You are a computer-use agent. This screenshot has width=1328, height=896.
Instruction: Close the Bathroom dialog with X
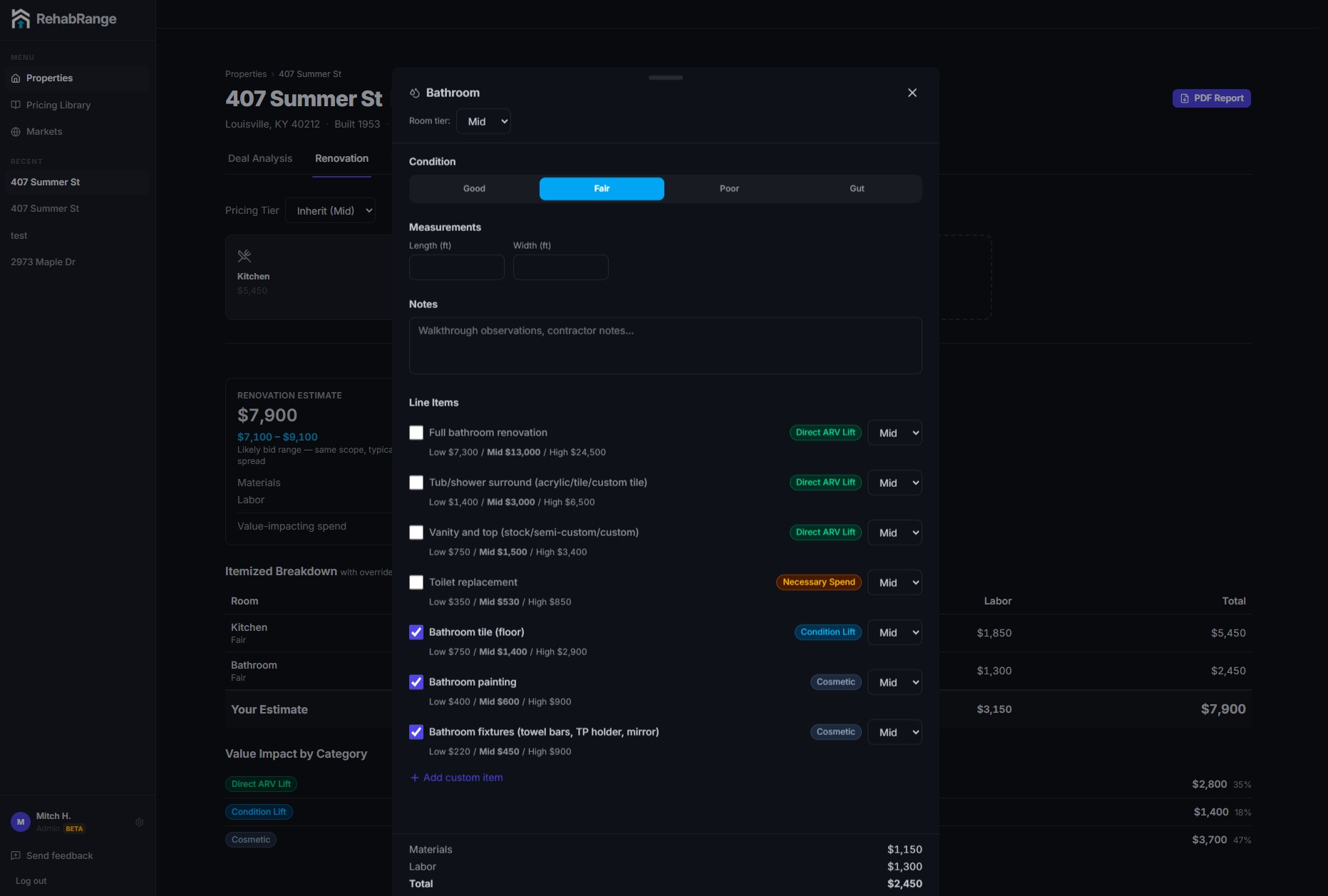[912, 93]
